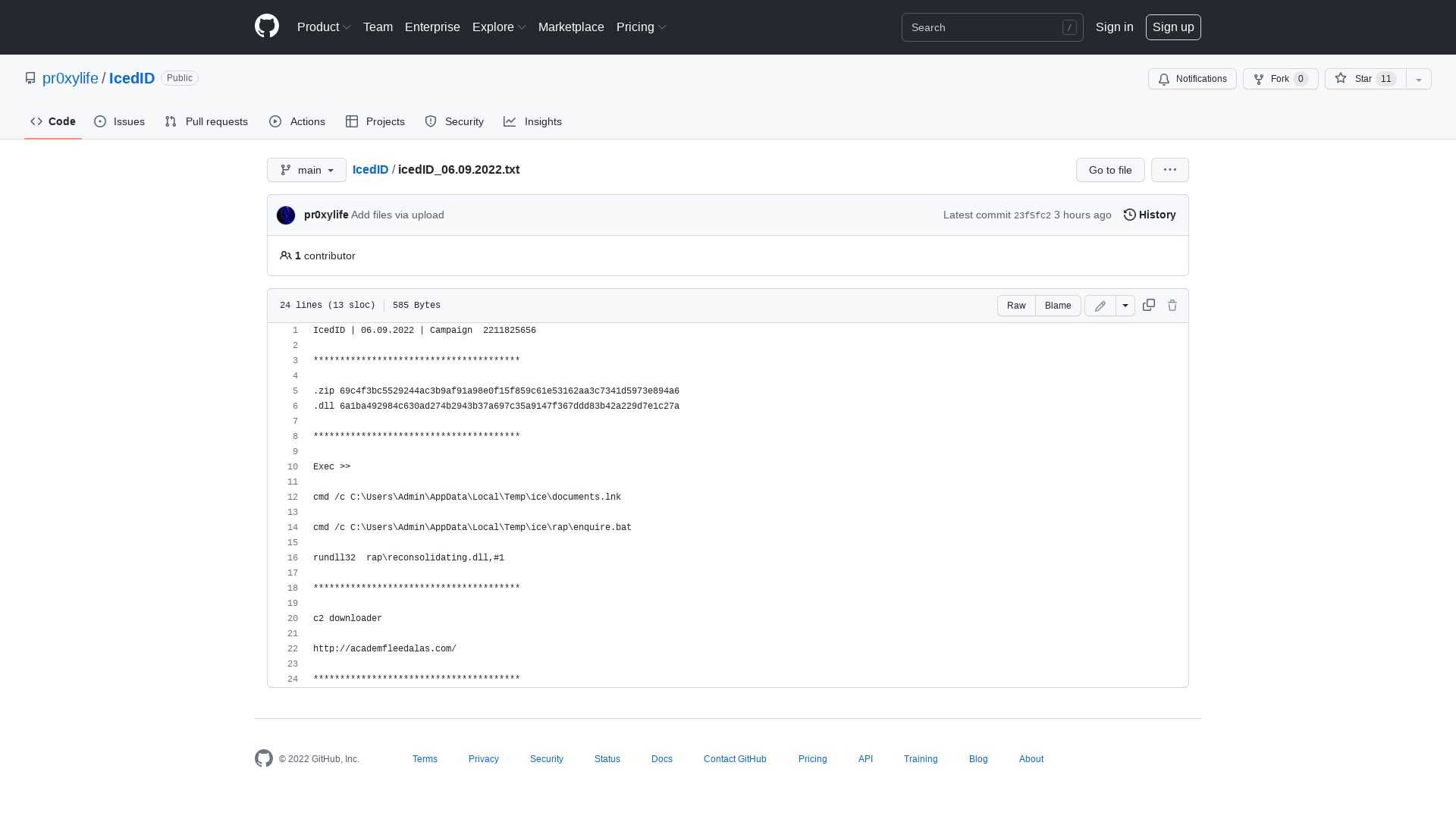
Task: View commit History via clock icon
Action: point(1129,215)
